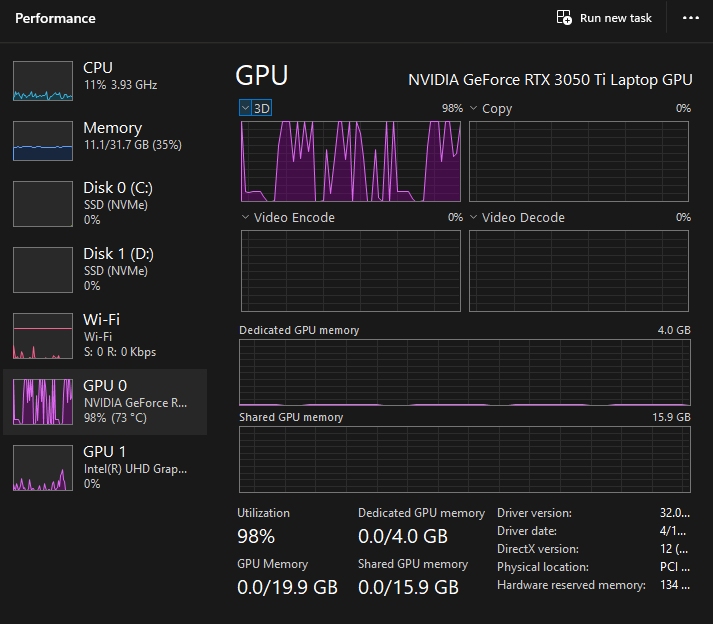The image size is (713, 624).
Task: Click the Copy engine graph area
Action: (x=579, y=161)
